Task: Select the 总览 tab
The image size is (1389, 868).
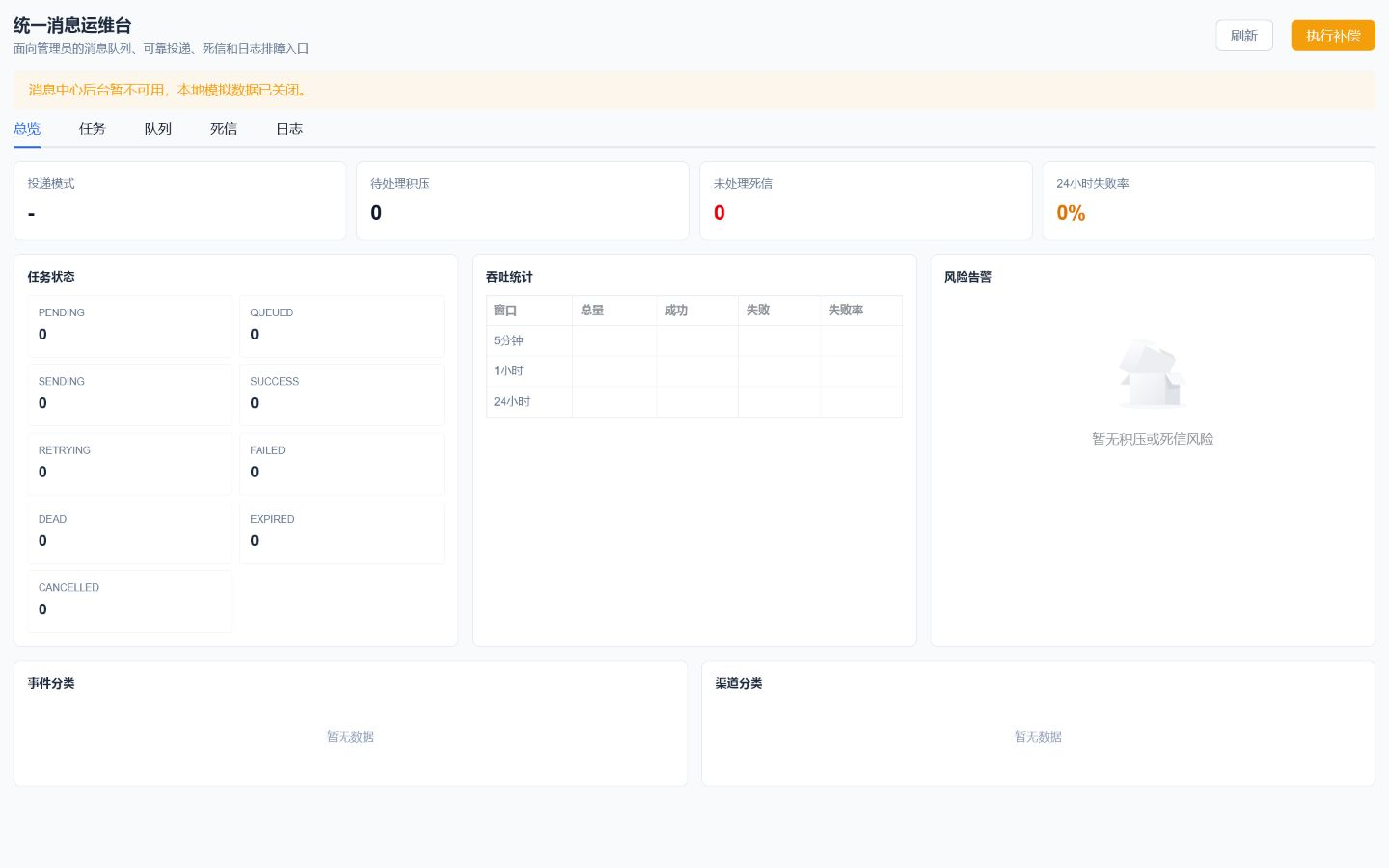Action: coord(27,129)
